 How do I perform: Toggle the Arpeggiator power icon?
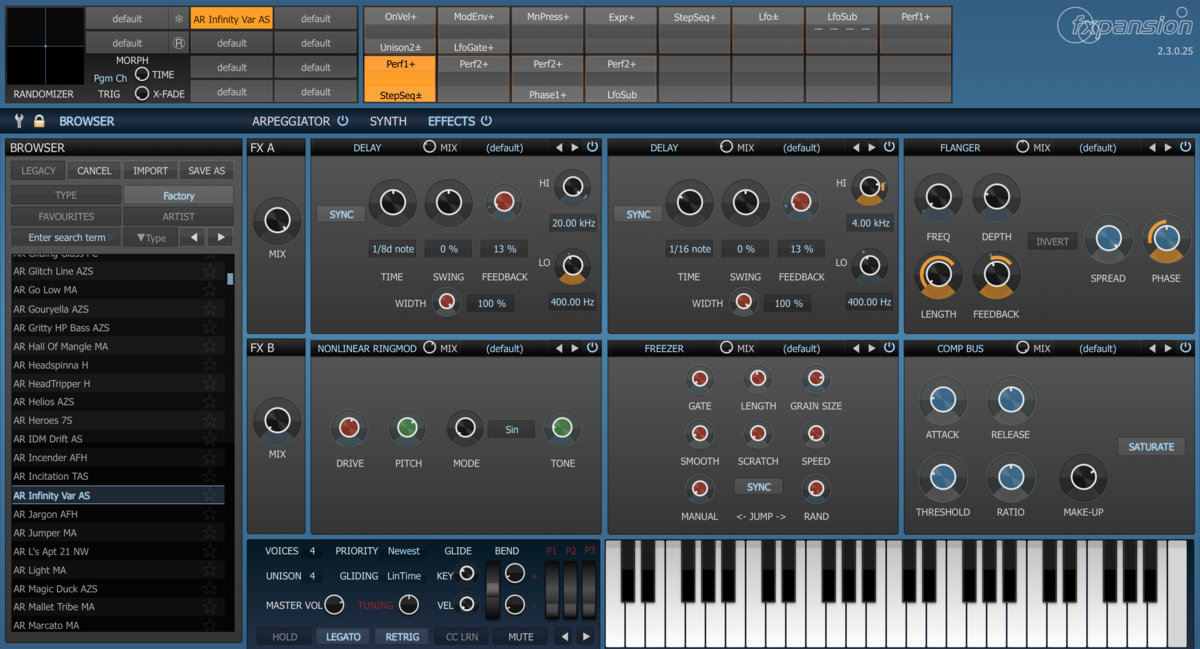[343, 121]
